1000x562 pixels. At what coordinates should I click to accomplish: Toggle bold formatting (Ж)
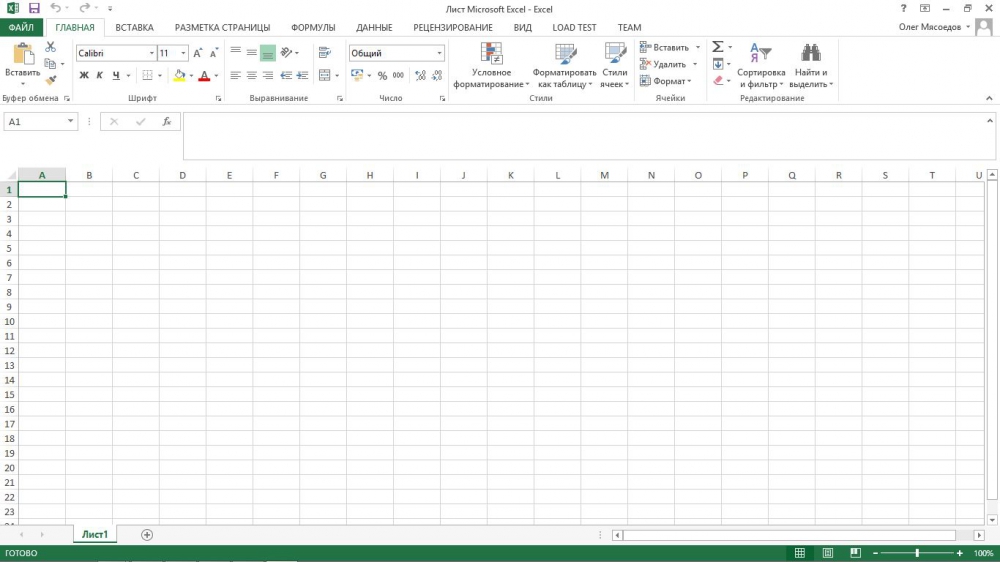click(x=84, y=76)
